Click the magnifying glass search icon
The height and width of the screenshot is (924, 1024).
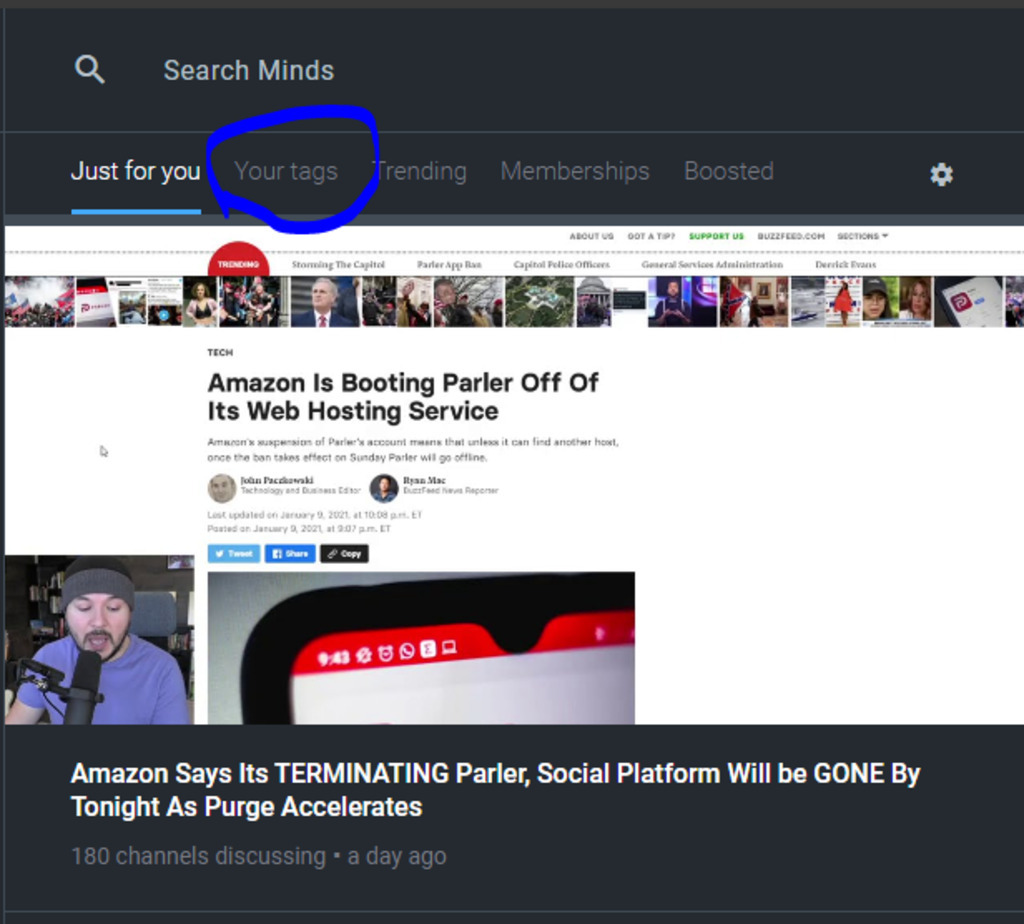click(90, 70)
